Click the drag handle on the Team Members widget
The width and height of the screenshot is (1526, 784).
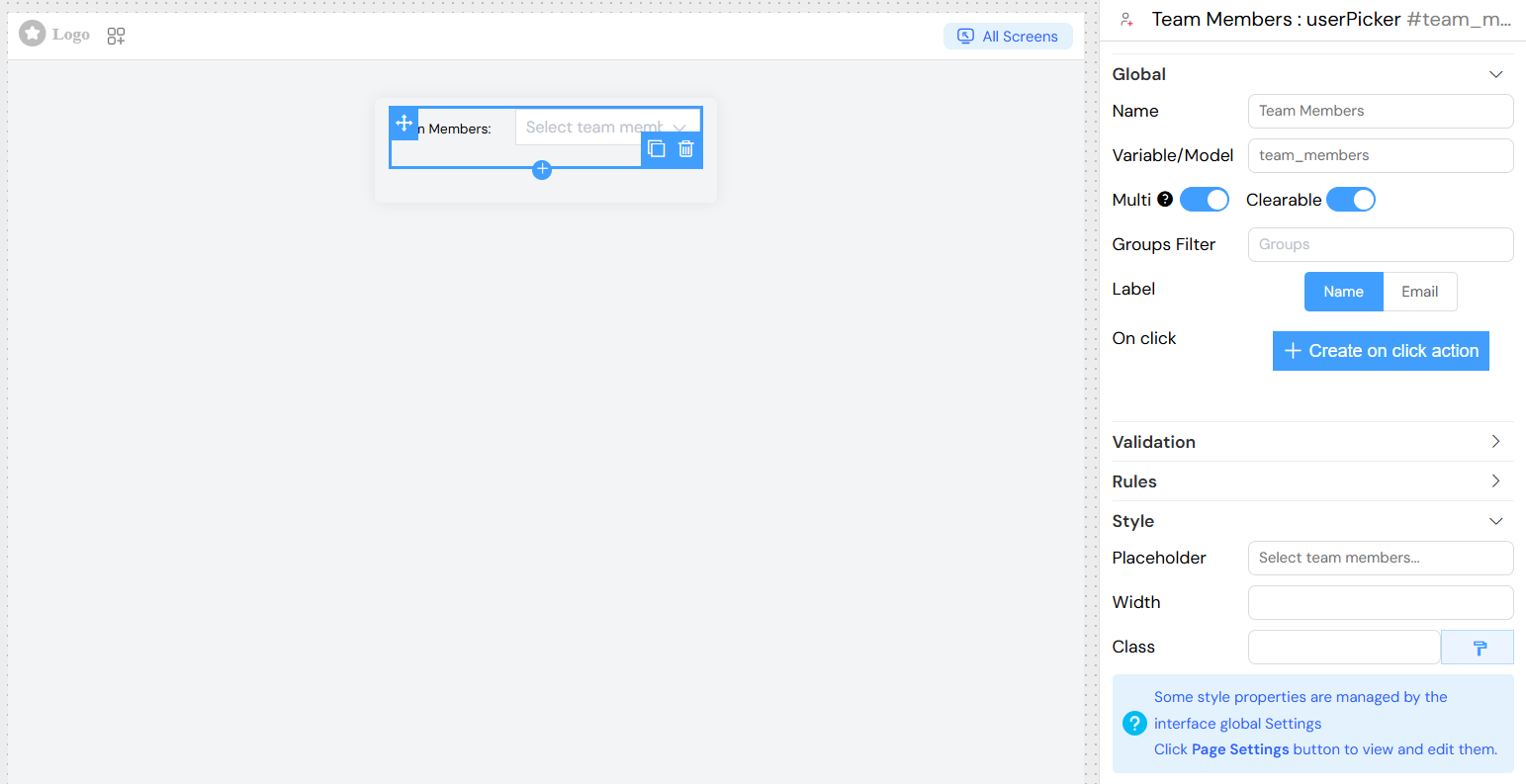click(x=404, y=123)
